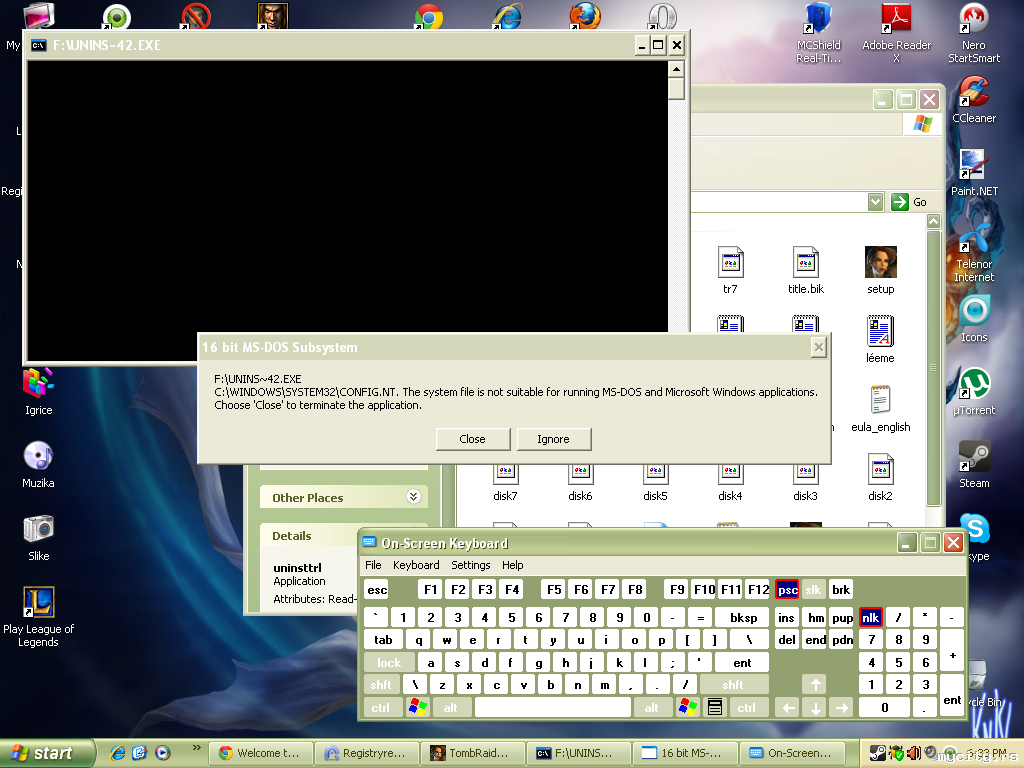Expand the Other Places panel chevron
This screenshot has width=1024, height=768.
(x=413, y=496)
